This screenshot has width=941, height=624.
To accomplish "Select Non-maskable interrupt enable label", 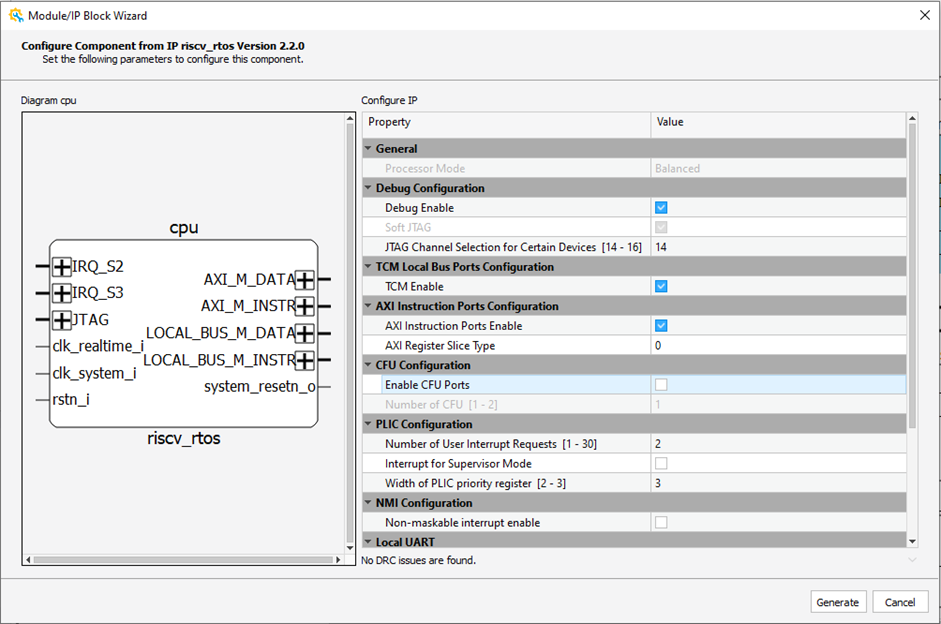I will tap(463, 523).
